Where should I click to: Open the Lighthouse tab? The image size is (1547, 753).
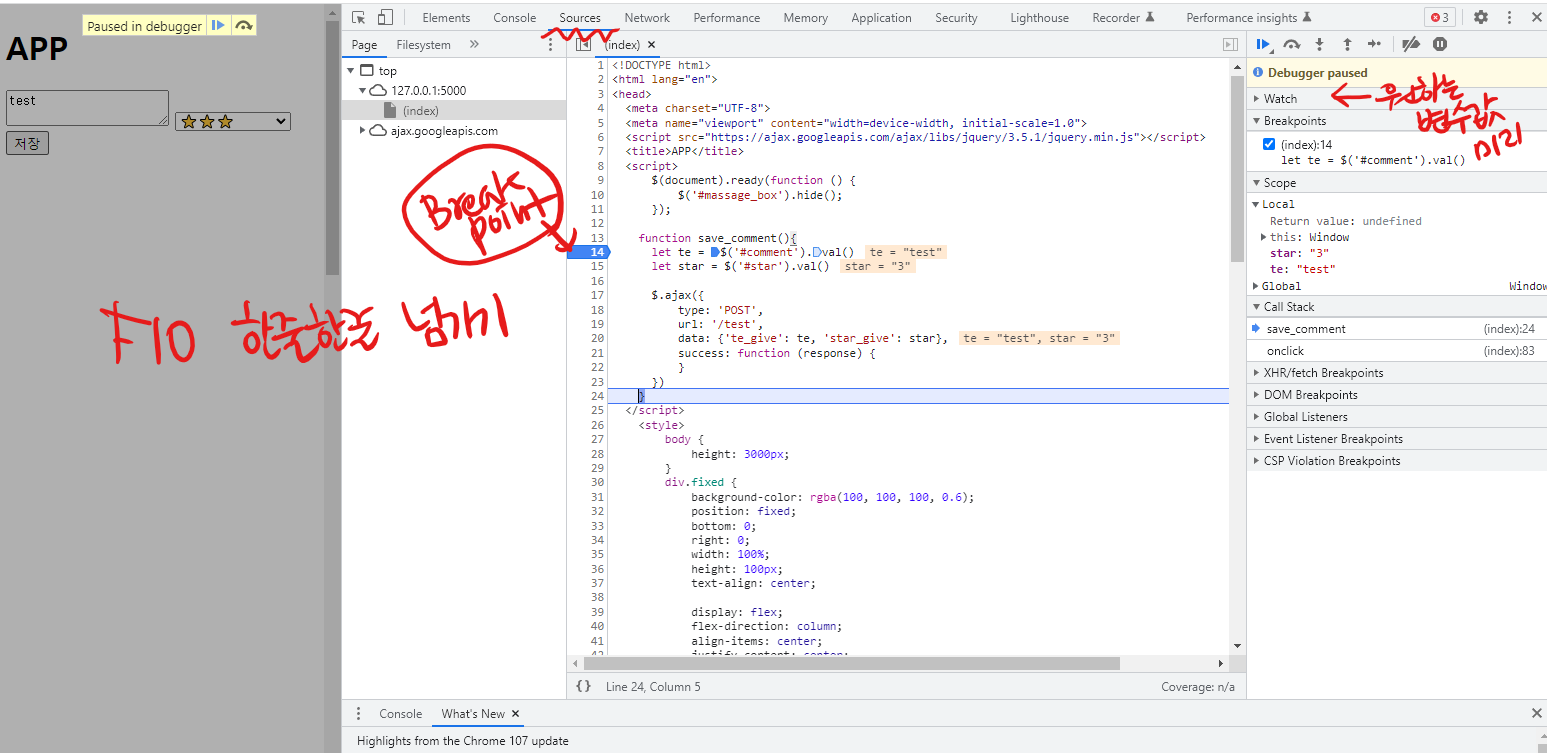tap(1039, 17)
